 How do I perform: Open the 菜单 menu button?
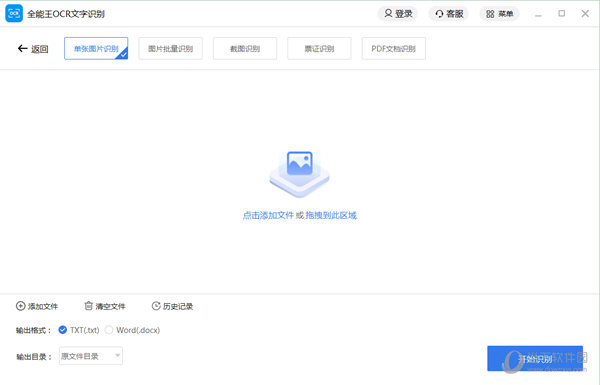(x=499, y=14)
